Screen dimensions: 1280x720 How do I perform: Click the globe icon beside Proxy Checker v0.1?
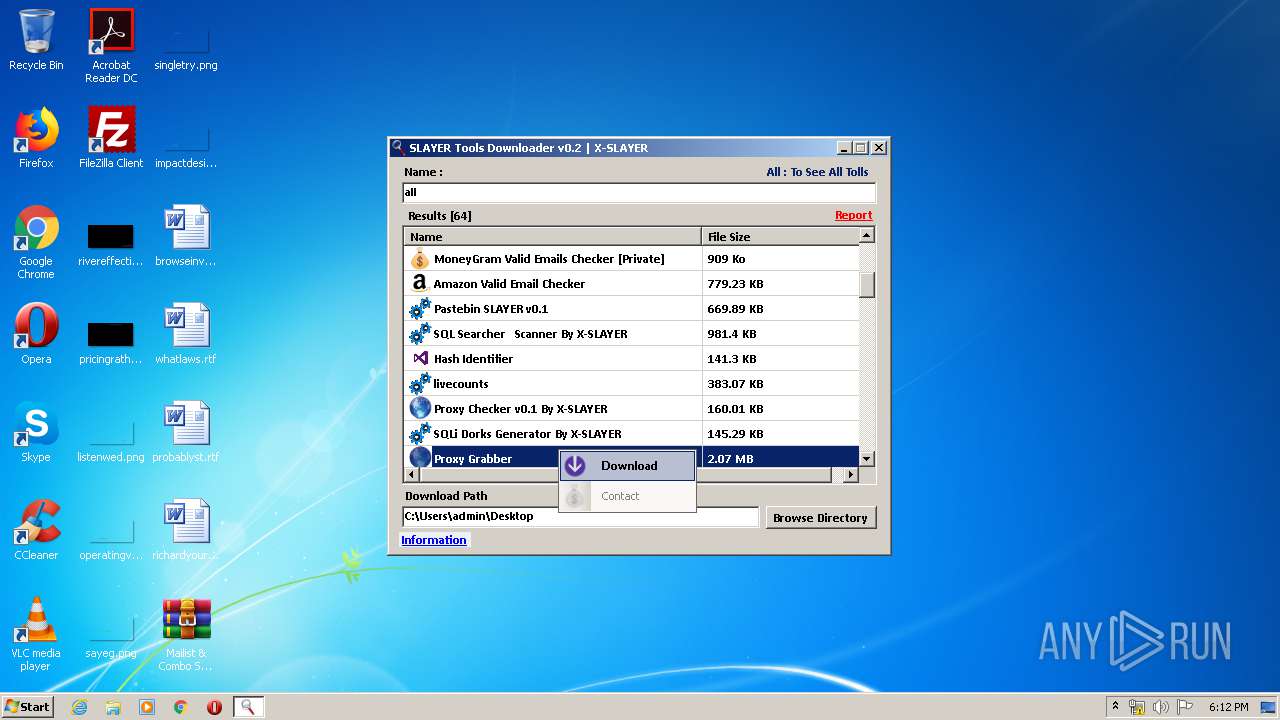click(x=420, y=409)
